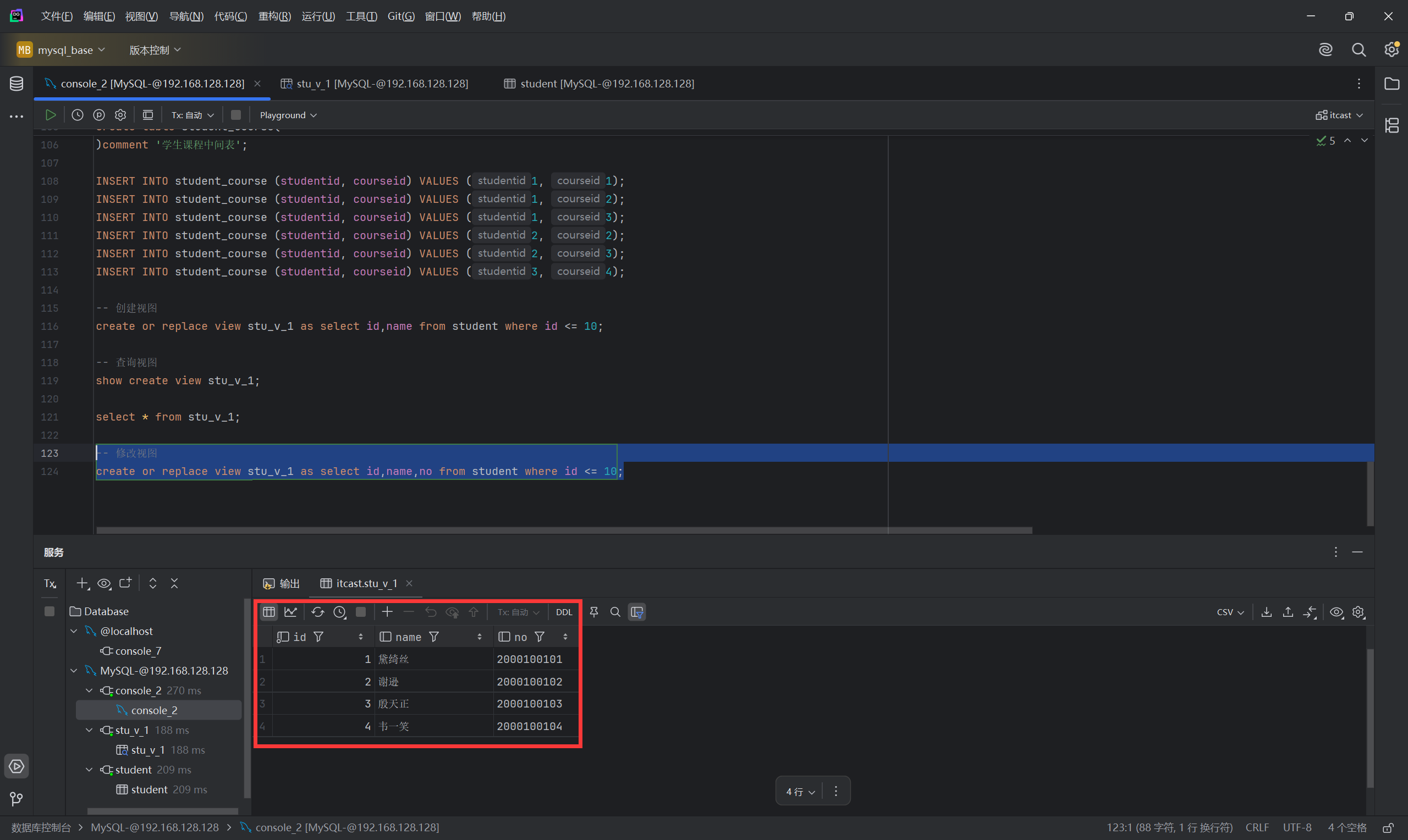Run the query with the green Execute icon

pyautogui.click(x=51, y=115)
